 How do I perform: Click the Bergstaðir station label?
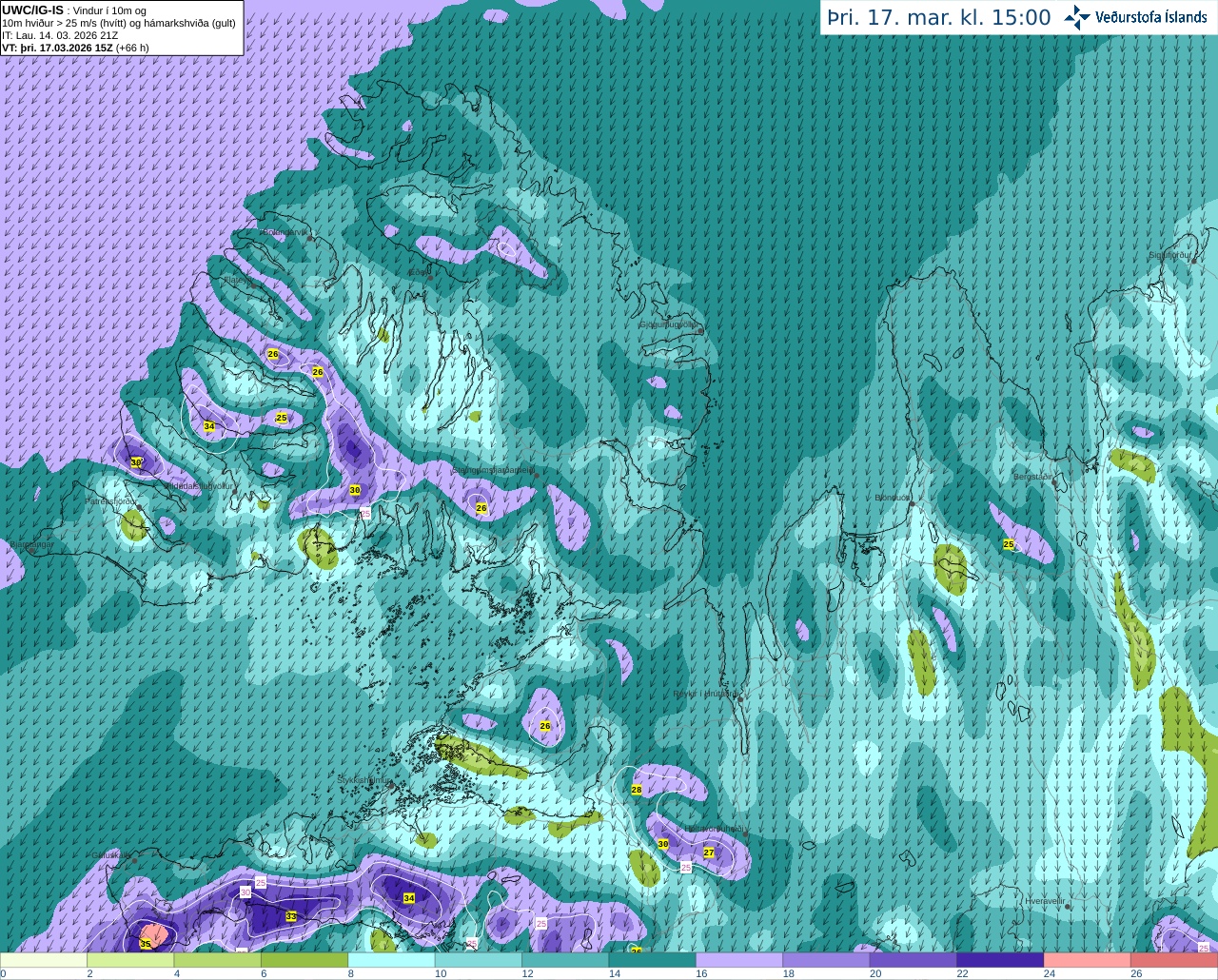(x=1033, y=477)
